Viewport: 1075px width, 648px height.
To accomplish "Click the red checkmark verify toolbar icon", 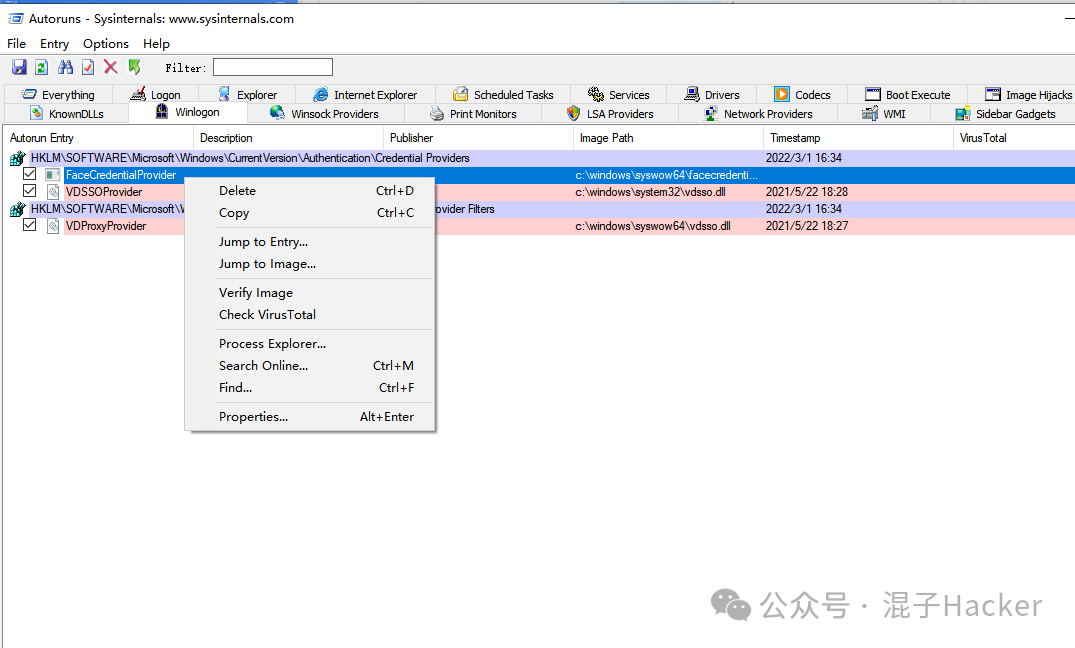I will [87, 66].
